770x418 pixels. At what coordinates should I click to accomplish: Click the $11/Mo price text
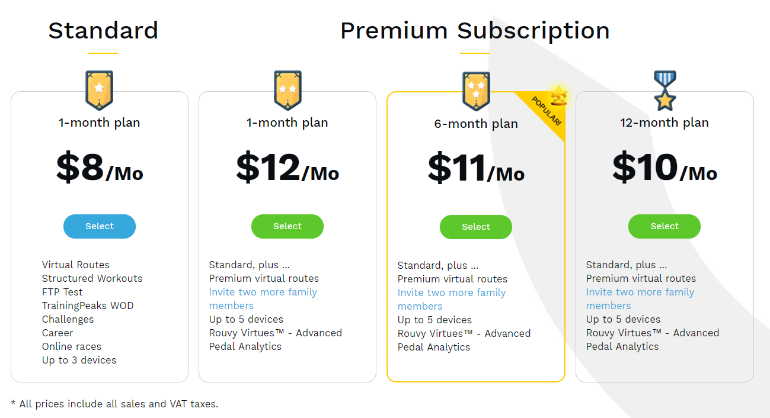coord(476,168)
